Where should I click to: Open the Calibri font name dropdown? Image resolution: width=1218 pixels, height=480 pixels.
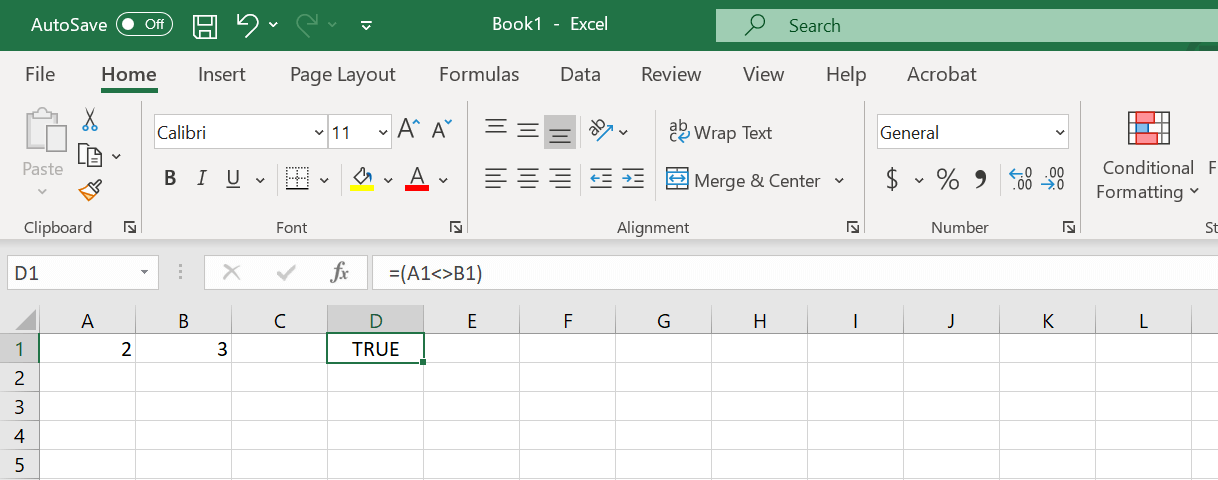(319, 132)
